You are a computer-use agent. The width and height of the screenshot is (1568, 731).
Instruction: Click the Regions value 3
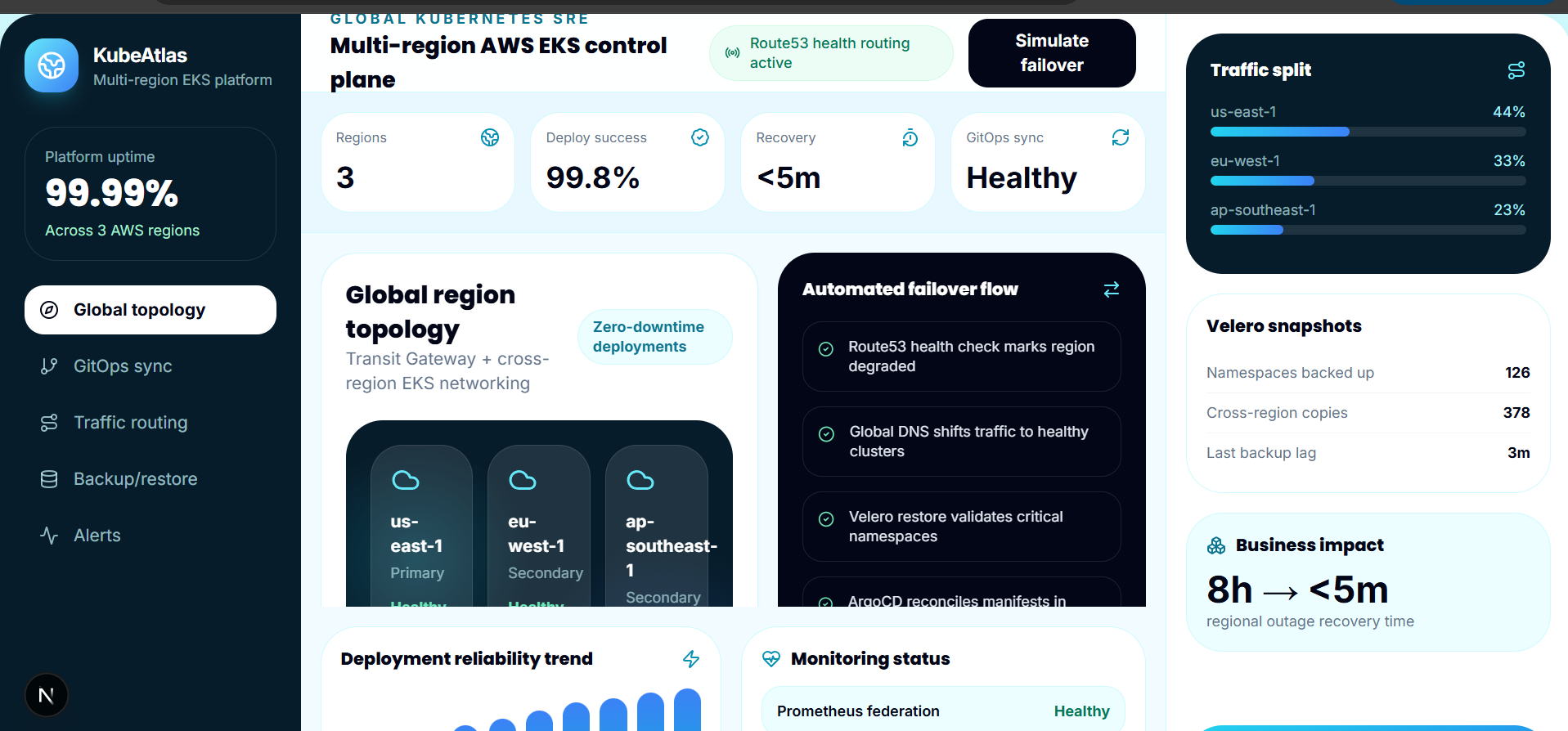(345, 177)
